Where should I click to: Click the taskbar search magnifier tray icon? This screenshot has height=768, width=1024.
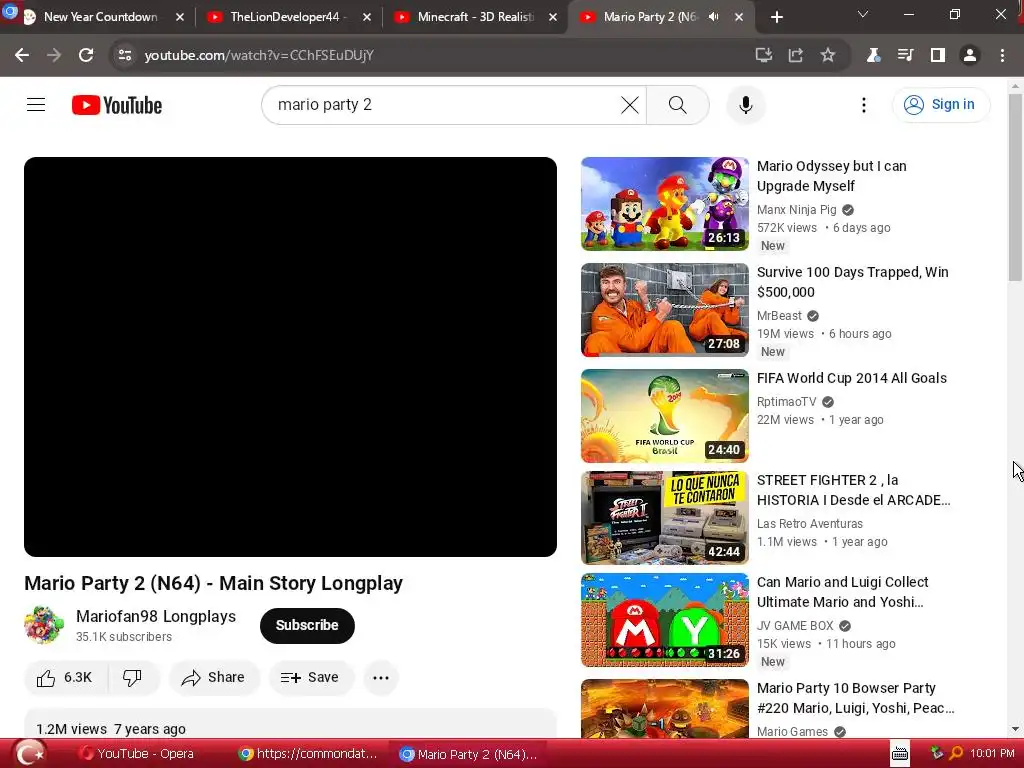[956, 754]
